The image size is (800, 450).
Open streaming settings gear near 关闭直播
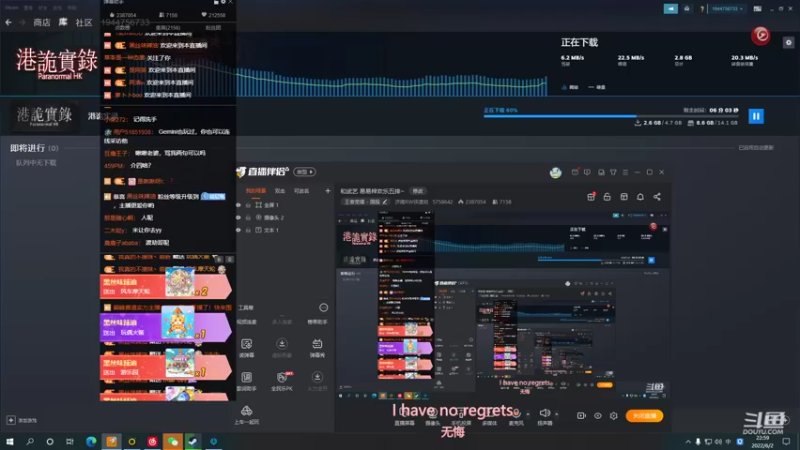614,416
